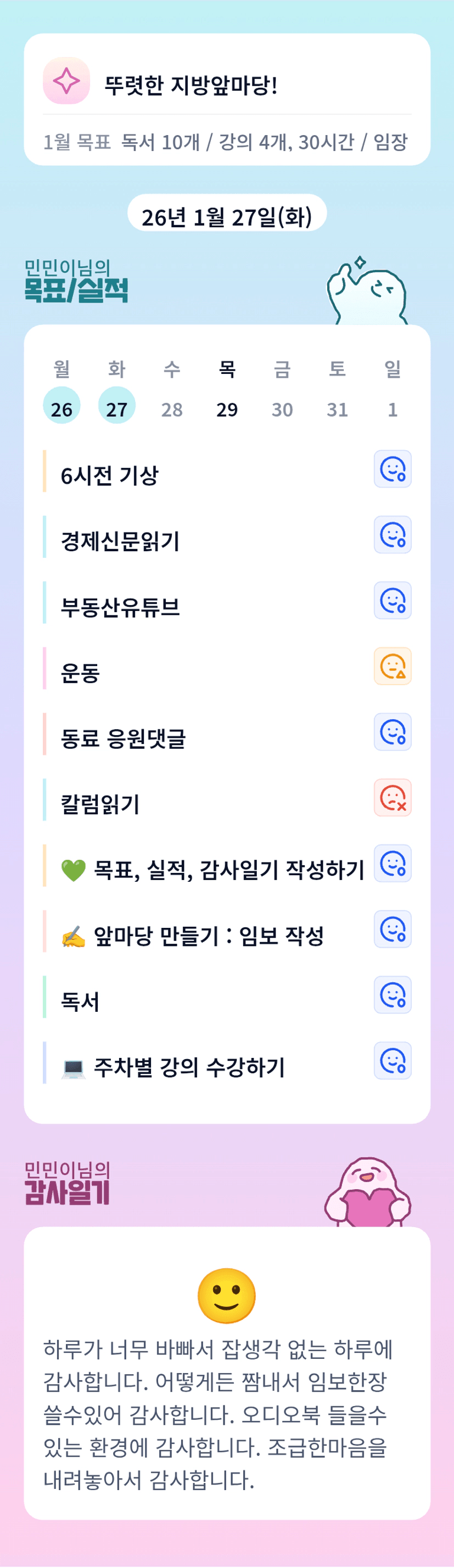
Task: Click the red failed-status face for 칼럼읽기
Action: coord(393,798)
